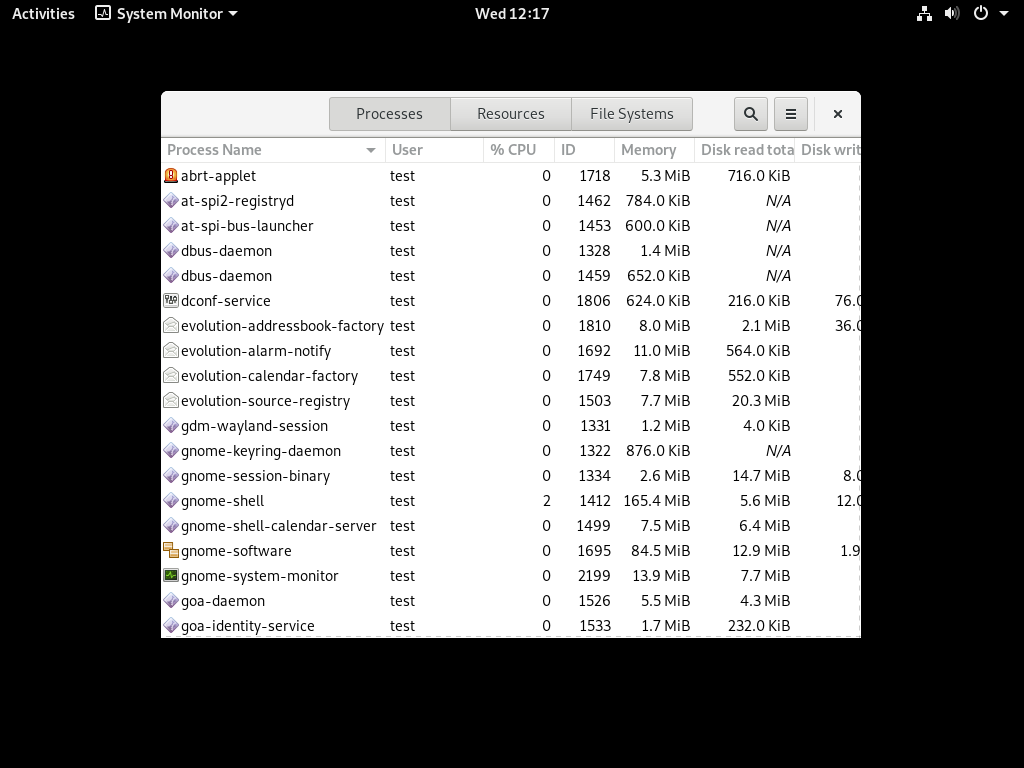Switch to the Processes tab

389,114
